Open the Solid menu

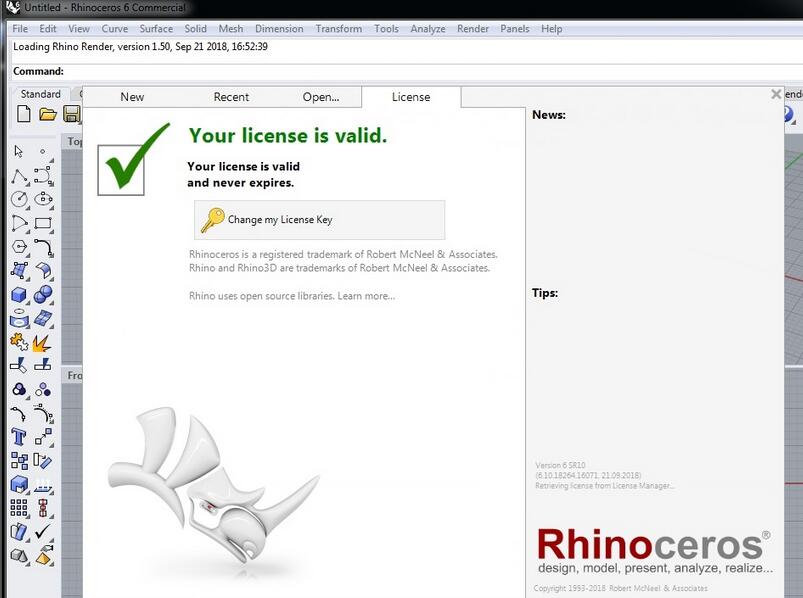tap(196, 29)
